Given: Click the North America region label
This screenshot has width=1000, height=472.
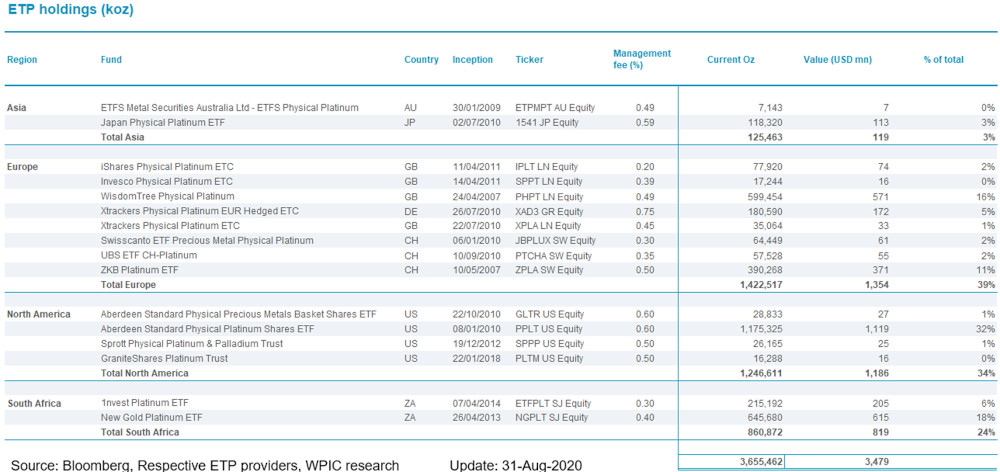Looking at the screenshot, I should [x=39, y=314].
